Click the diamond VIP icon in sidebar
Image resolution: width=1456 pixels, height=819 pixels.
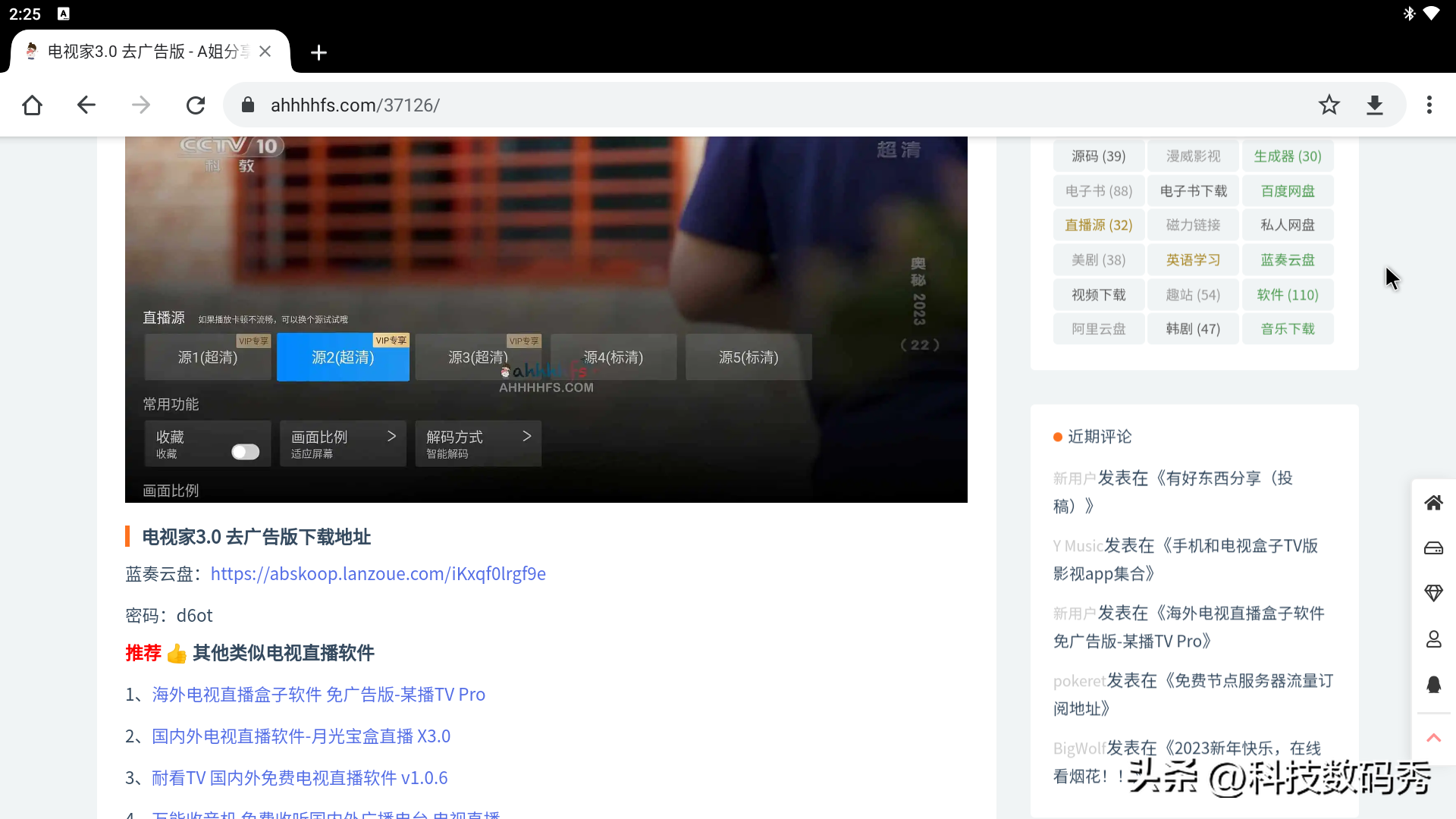point(1433,593)
